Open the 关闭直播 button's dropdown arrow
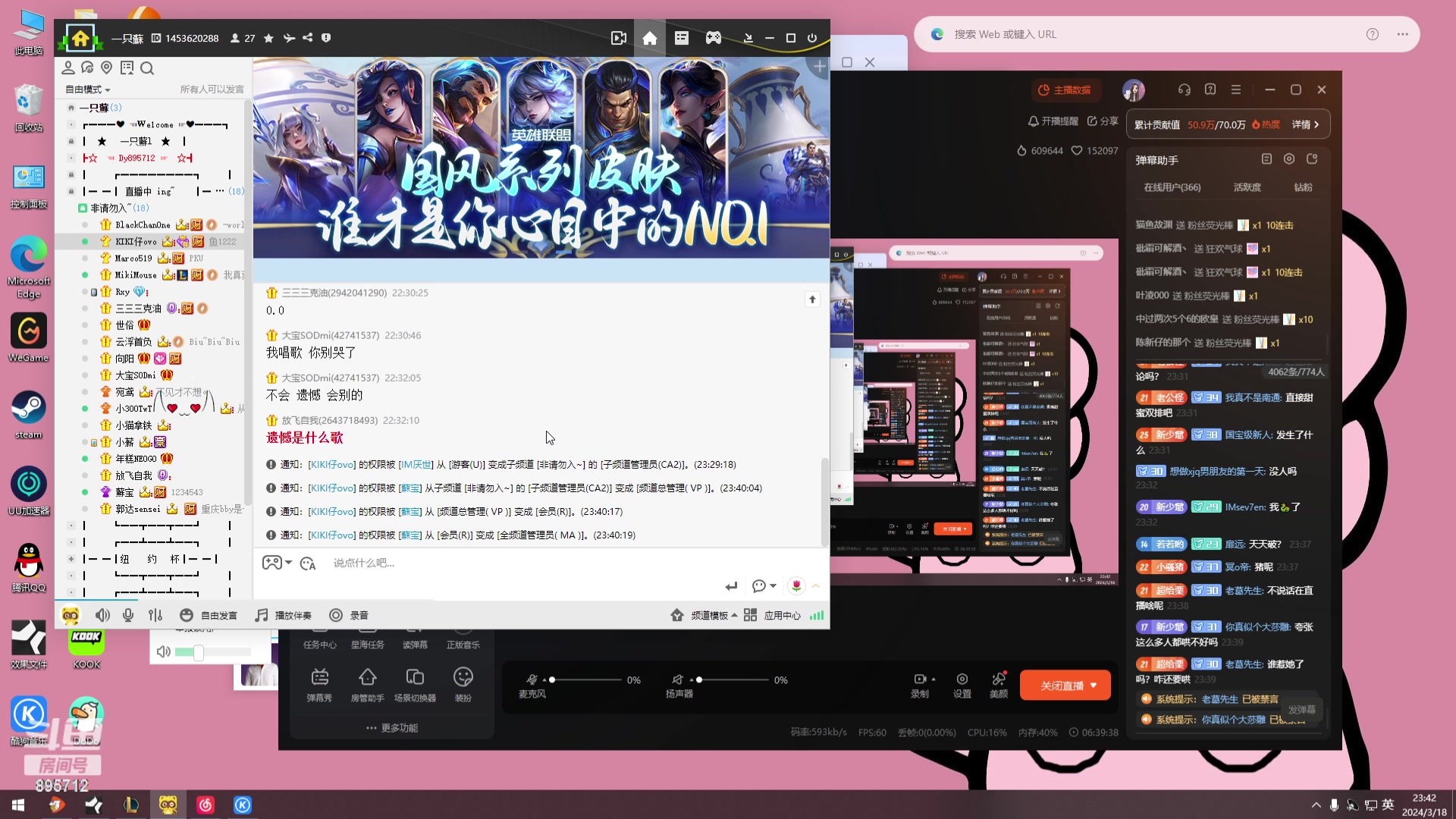 pos(1092,685)
